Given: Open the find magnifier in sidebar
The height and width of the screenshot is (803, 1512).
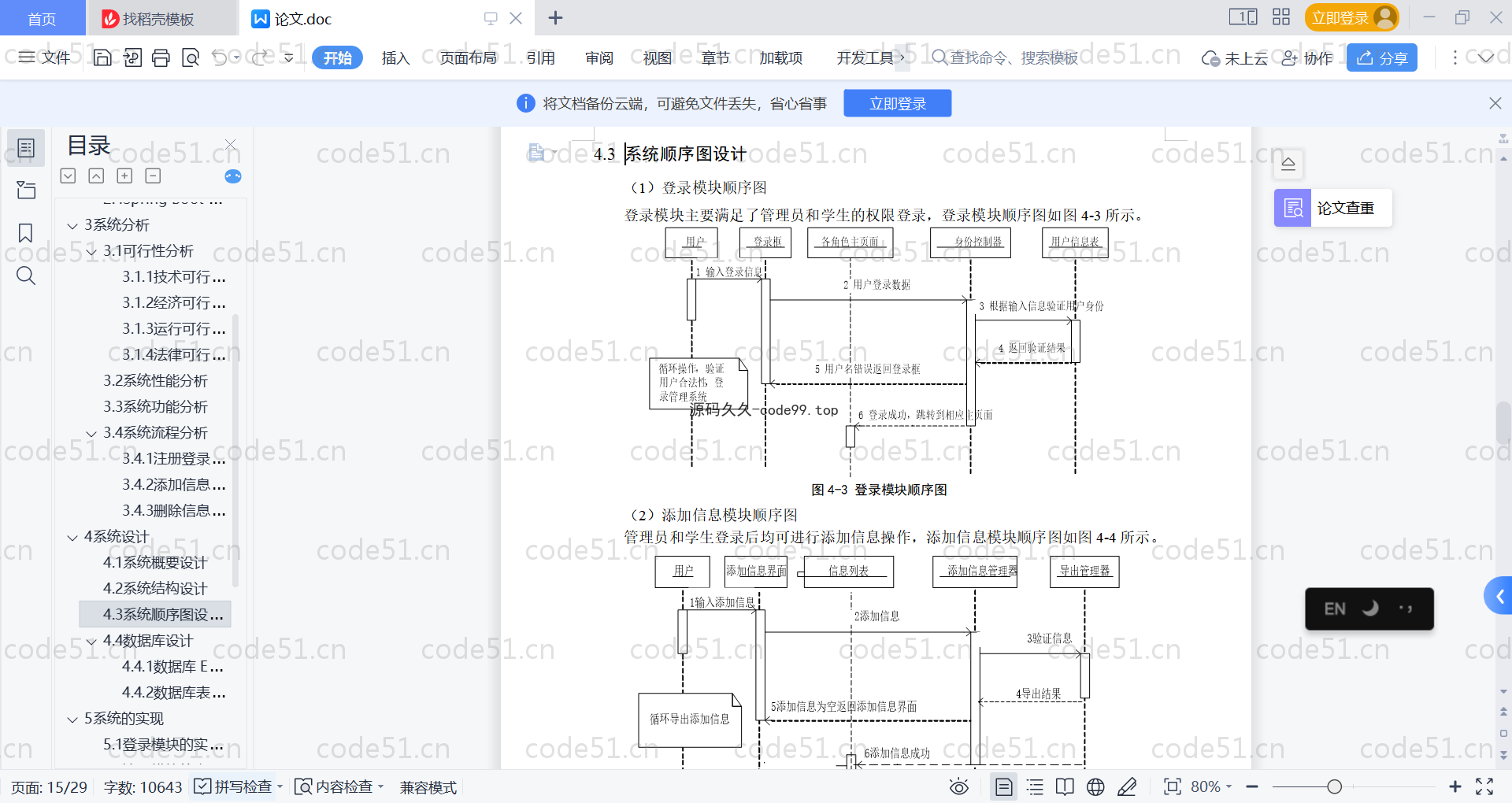Looking at the screenshot, I should [26, 276].
